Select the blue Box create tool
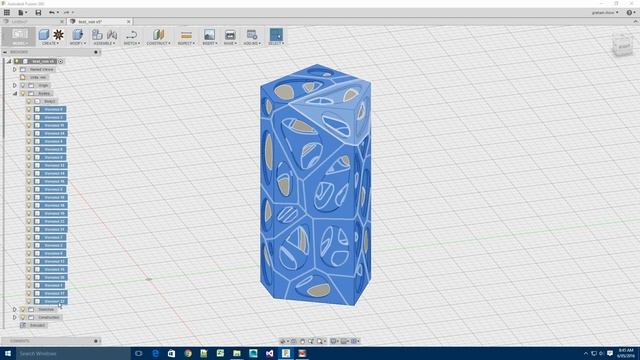The width and height of the screenshot is (640, 360). (44, 35)
